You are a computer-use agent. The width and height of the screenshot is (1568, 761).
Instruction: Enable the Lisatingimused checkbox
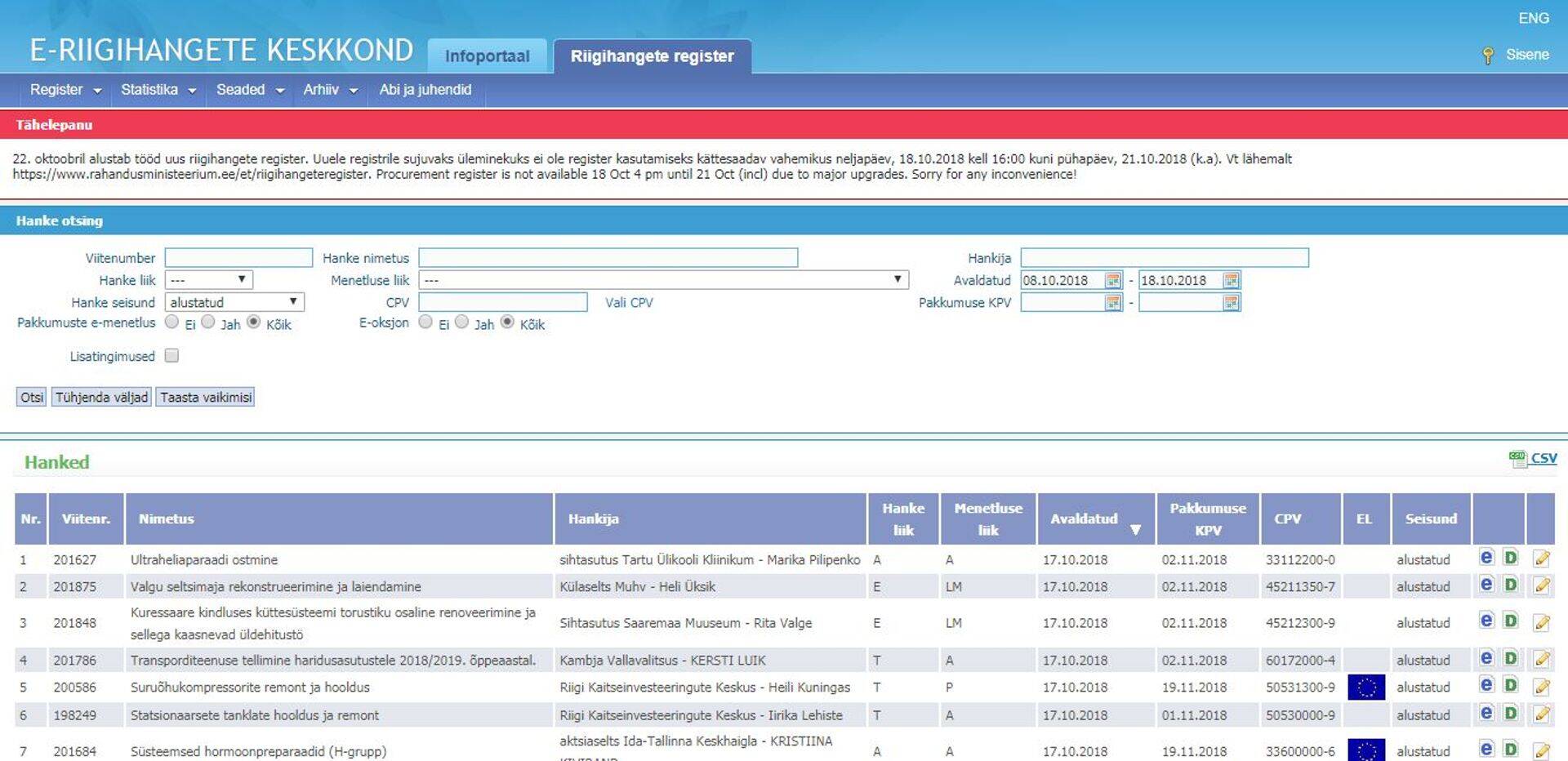tap(171, 355)
